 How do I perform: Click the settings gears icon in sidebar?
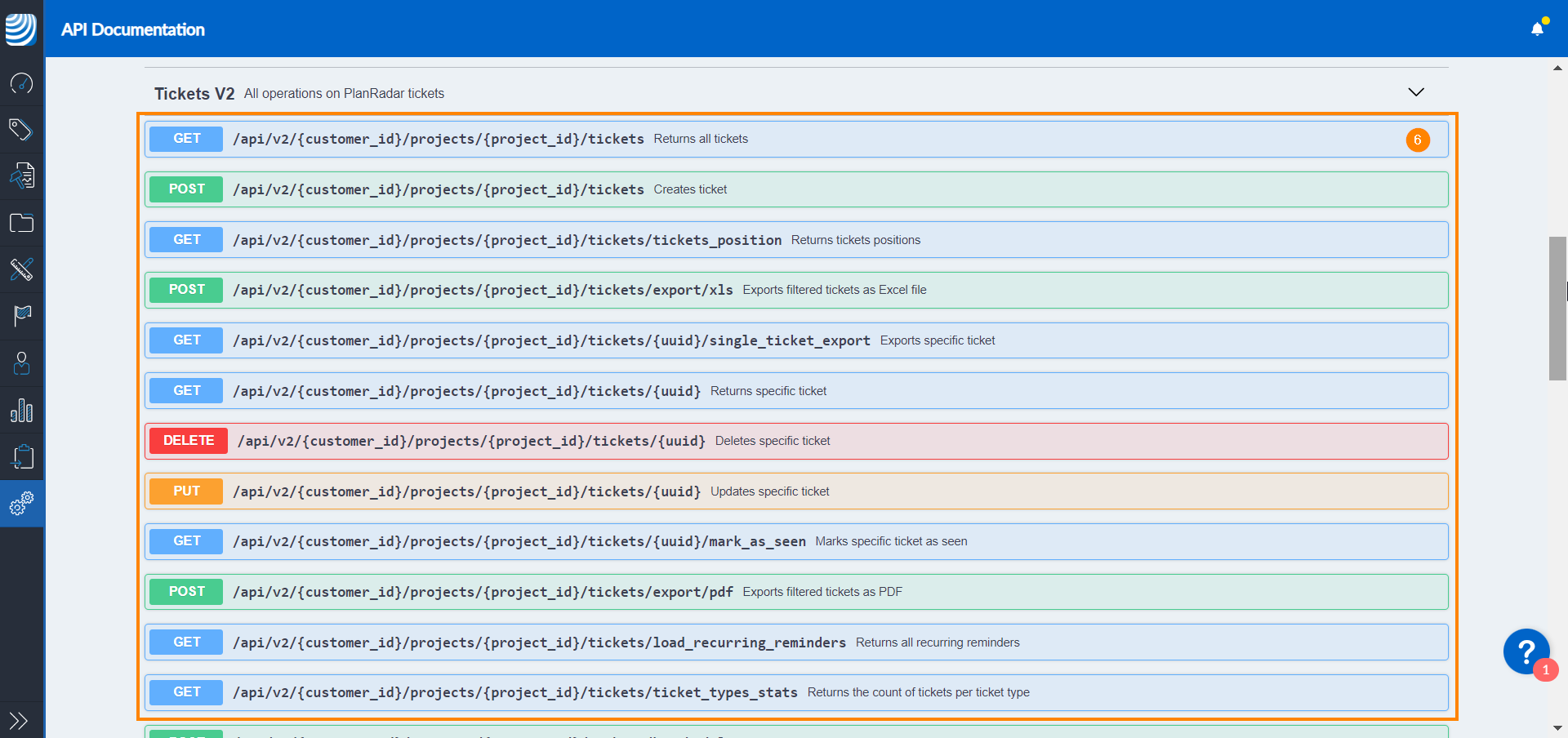21,504
